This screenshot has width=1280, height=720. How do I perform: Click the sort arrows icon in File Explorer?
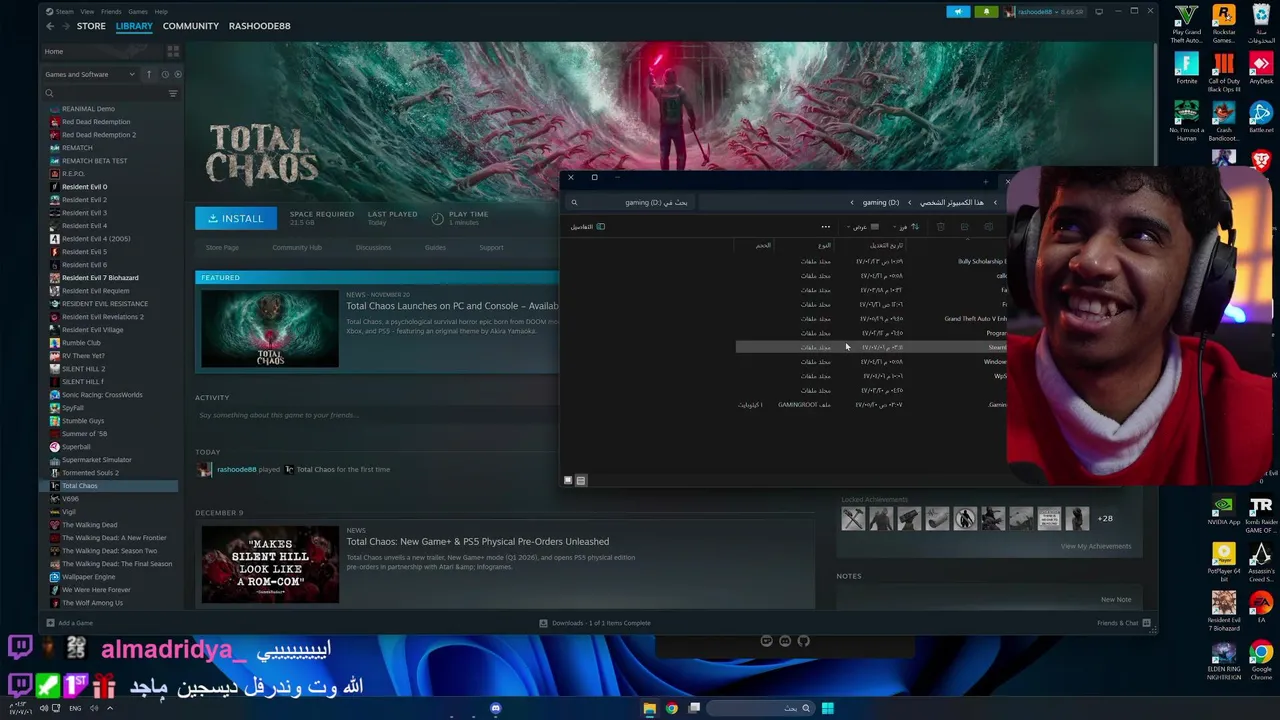914,227
